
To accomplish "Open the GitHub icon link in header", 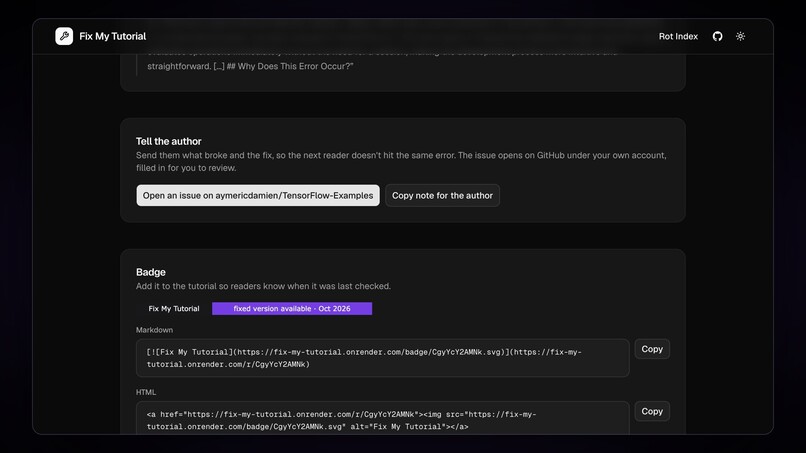I will coord(718,36).
